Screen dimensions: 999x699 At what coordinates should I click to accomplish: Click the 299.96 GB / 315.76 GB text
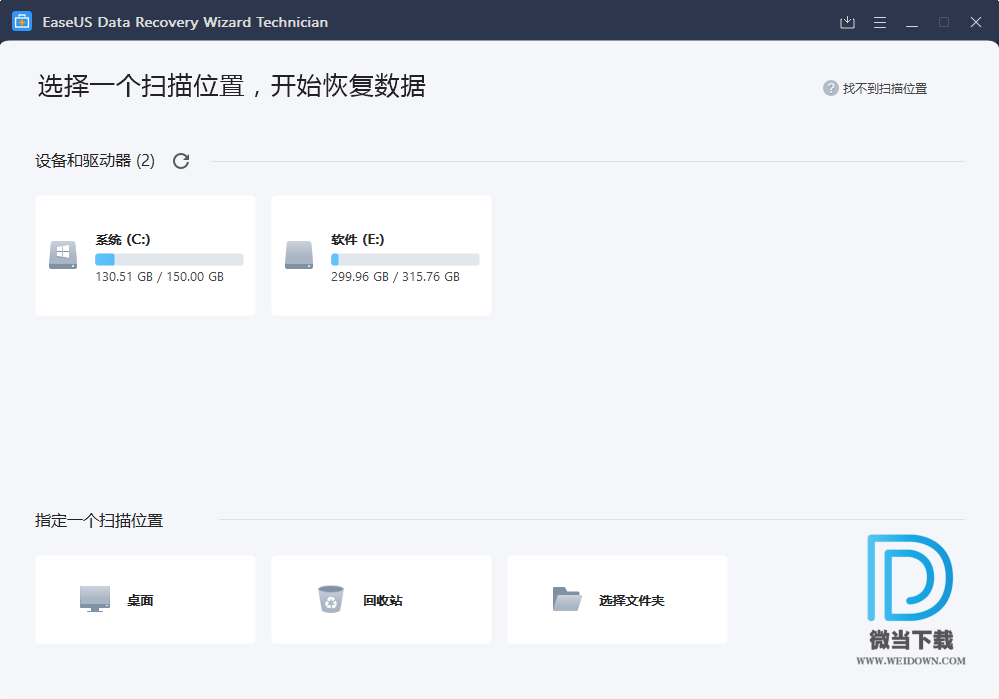coord(395,277)
